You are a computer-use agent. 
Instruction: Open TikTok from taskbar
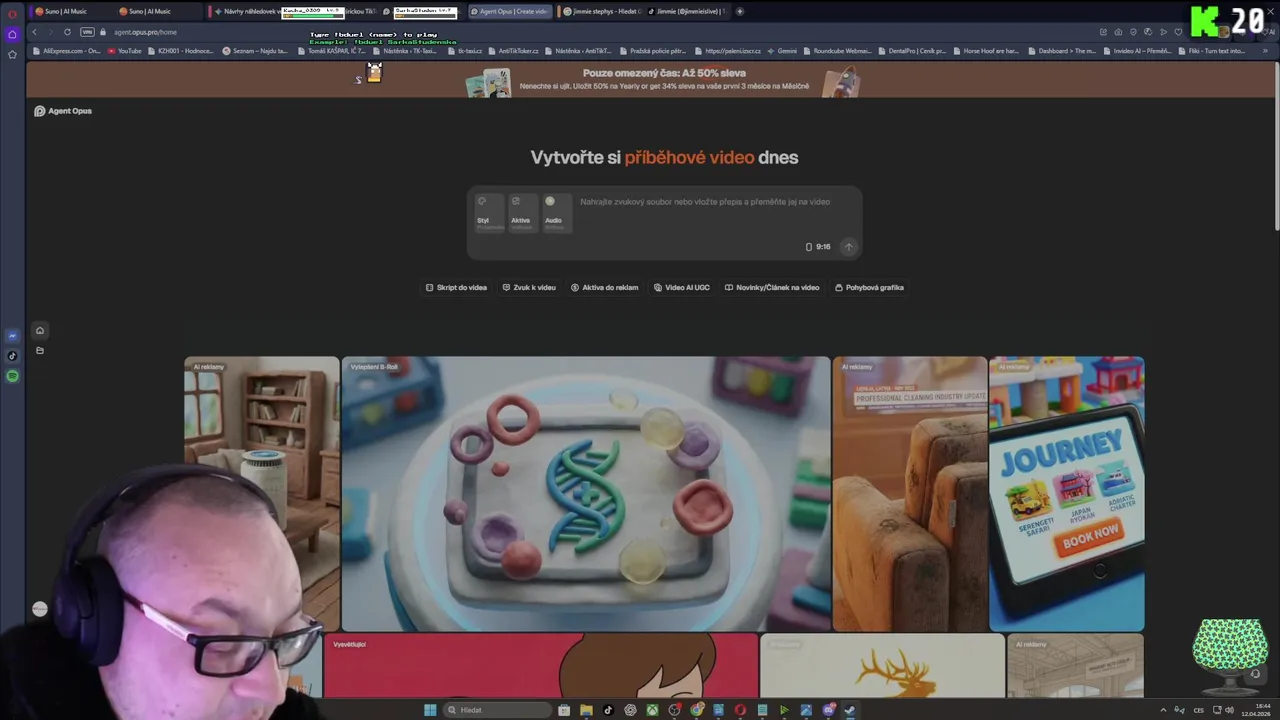pos(608,710)
